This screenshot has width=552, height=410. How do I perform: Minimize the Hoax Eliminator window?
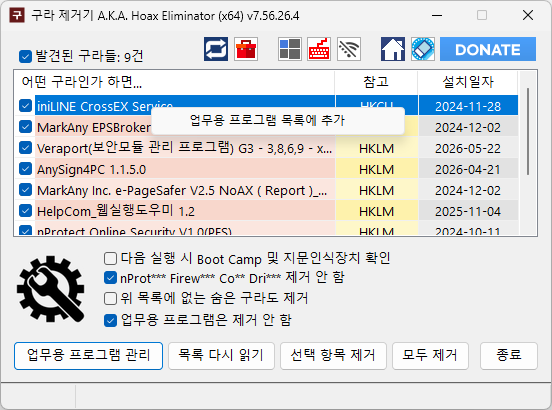437,15
